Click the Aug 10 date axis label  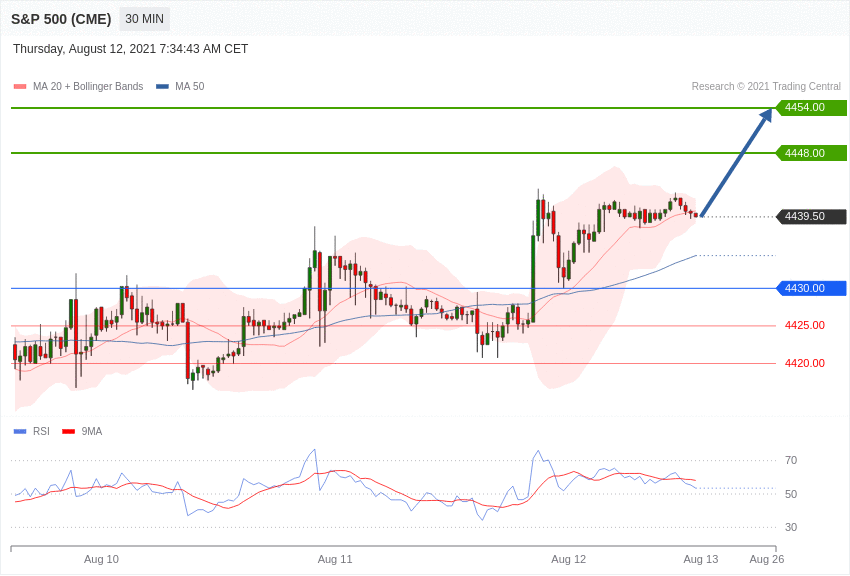pos(101,559)
